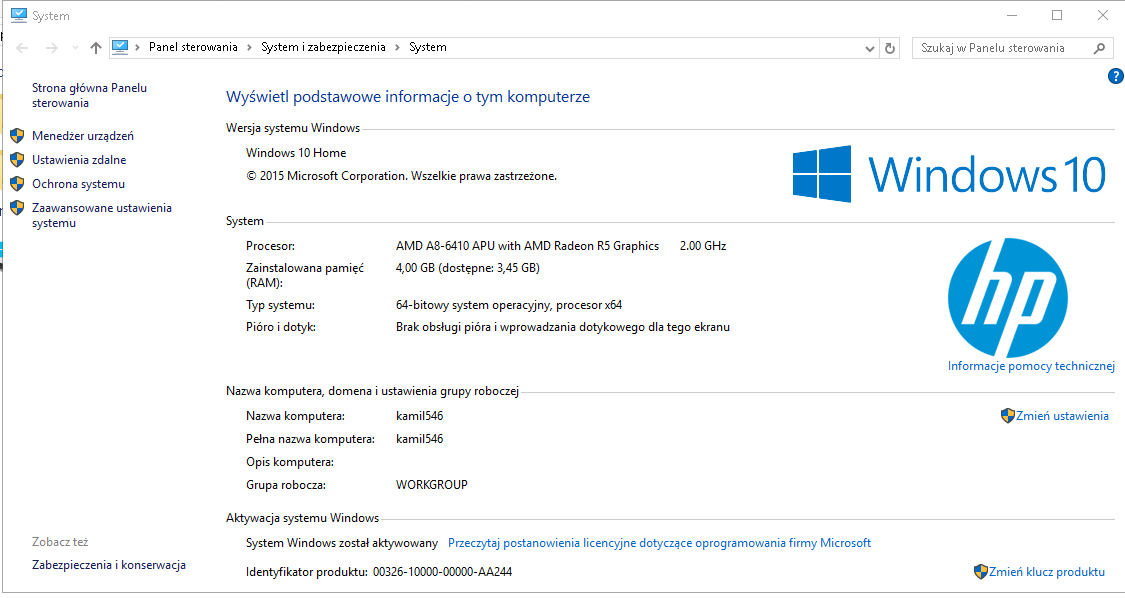1125x598 pixels.
Task: Click the computer icon in address bar
Action: [121, 47]
